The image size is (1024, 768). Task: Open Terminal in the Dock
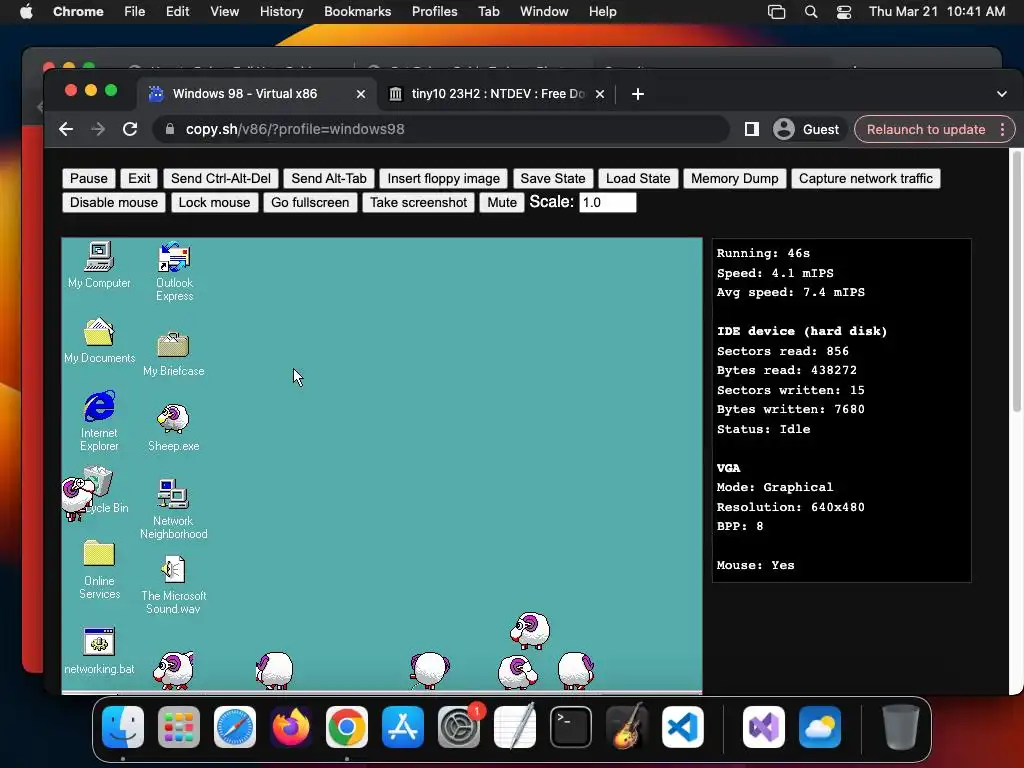[571, 727]
